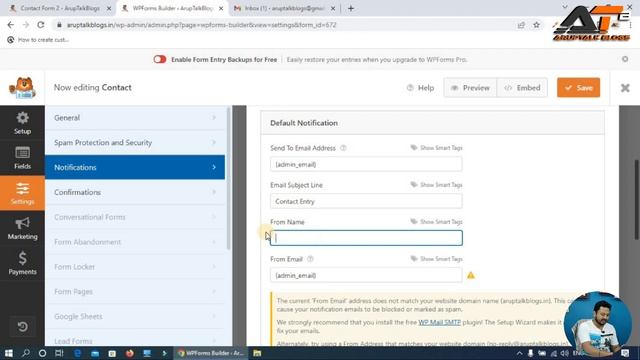Show Smart Tags for Email Subject Line
This screenshot has width=640, height=360.
436,185
